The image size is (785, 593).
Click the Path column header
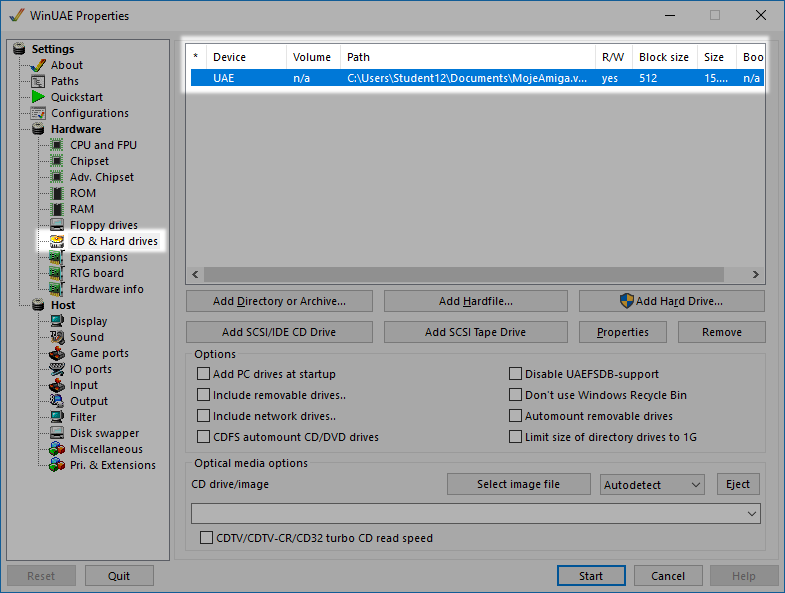(x=468, y=57)
